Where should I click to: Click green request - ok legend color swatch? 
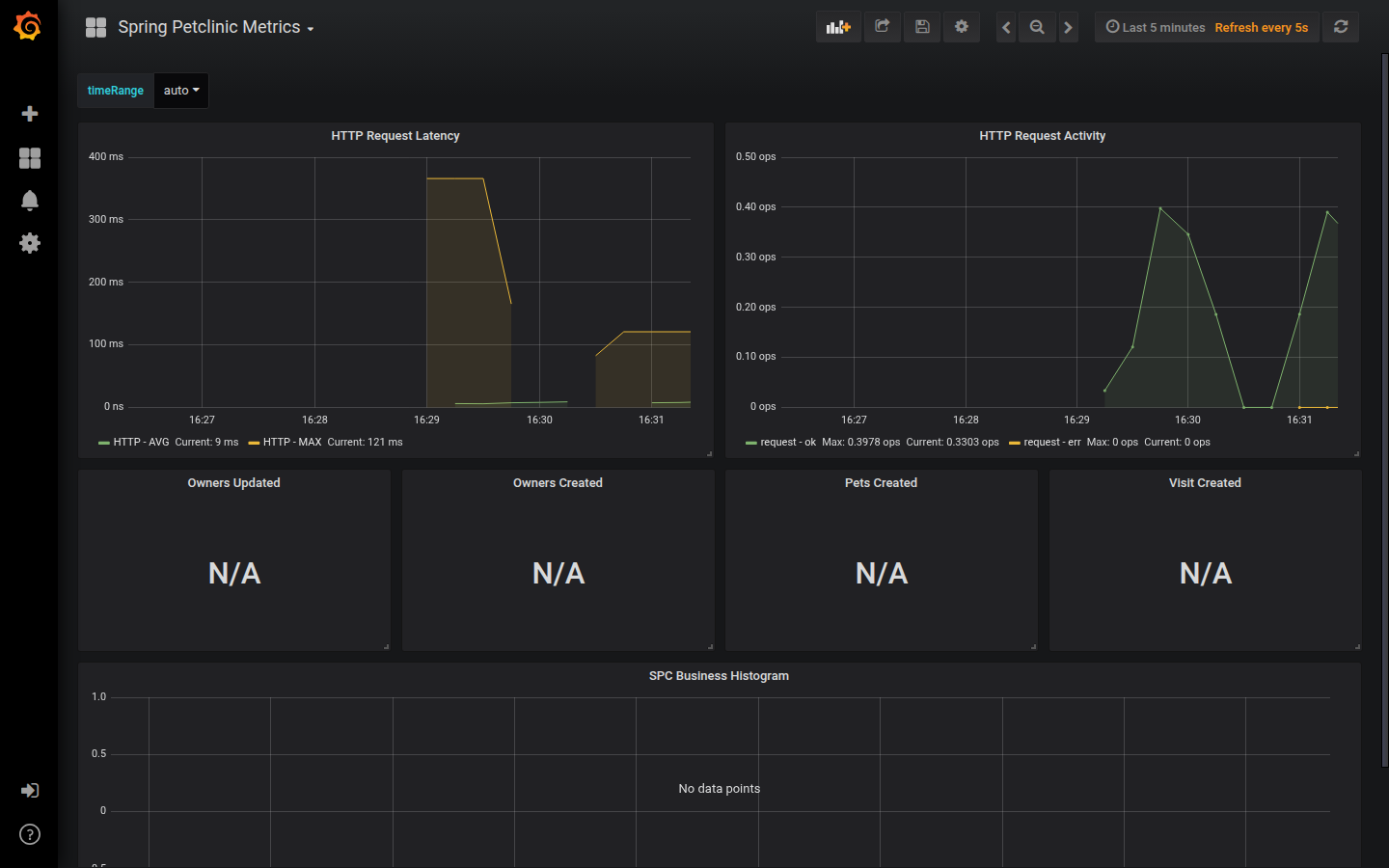(751, 443)
